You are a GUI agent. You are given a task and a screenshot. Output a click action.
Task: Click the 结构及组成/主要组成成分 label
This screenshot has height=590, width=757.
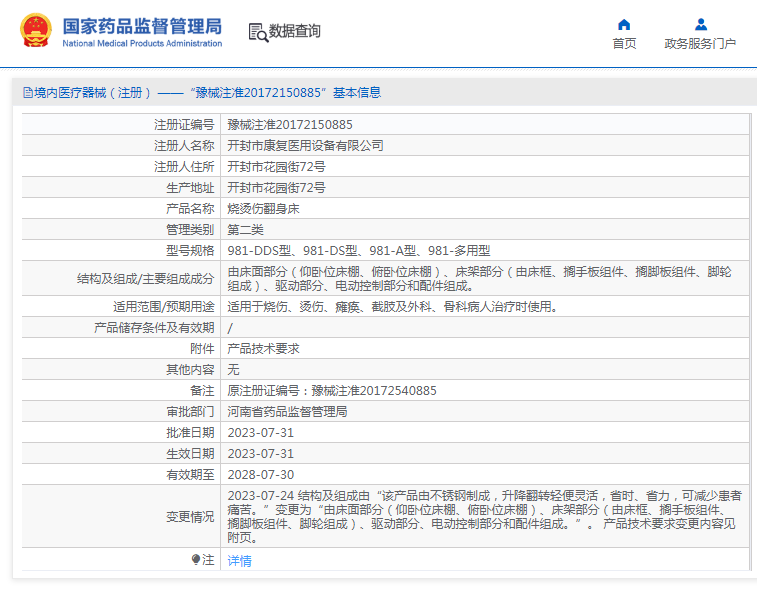145,279
